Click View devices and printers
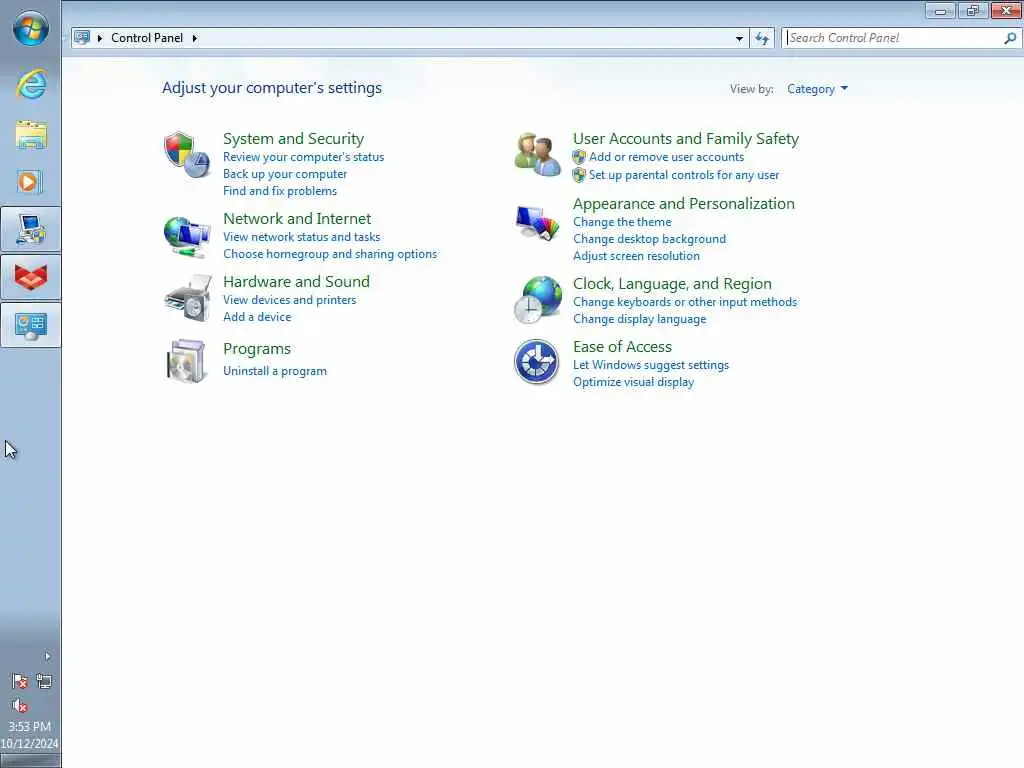This screenshot has height=768, width=1024. coord(289,300)
